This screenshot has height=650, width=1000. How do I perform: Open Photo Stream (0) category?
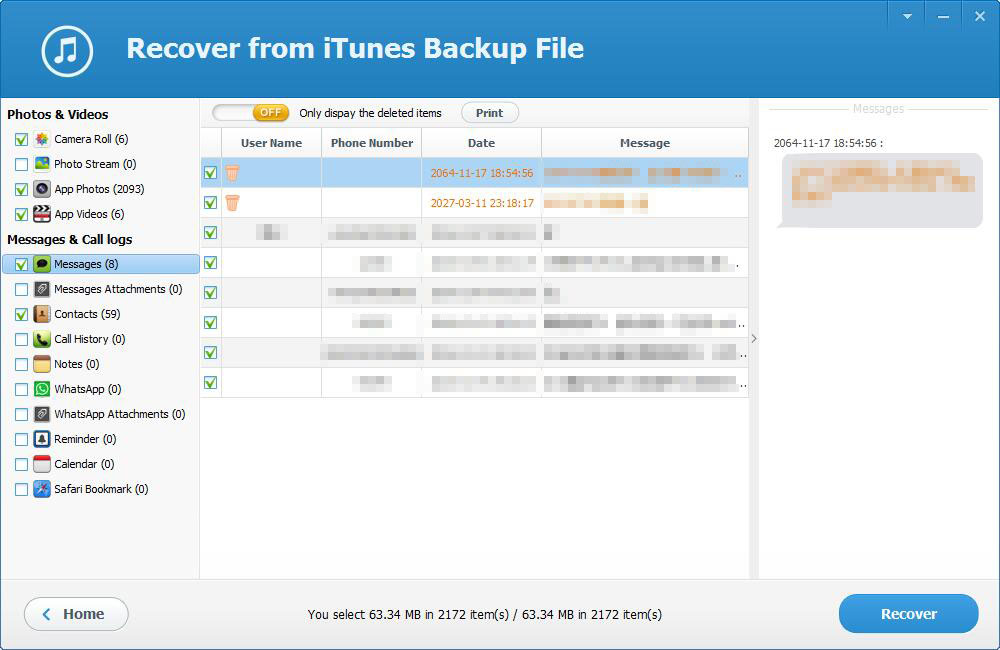[95, 164]
